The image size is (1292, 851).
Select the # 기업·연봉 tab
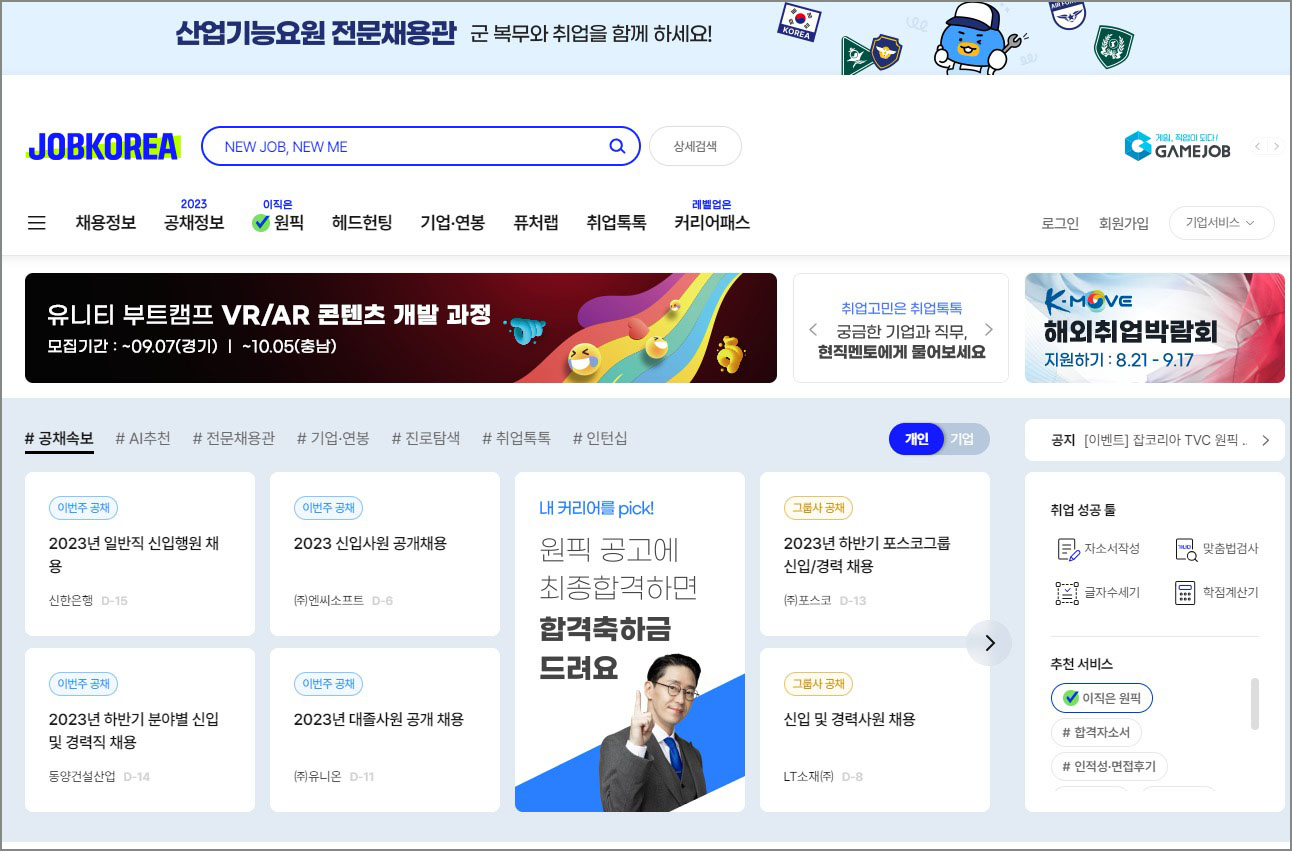(333, 438)
